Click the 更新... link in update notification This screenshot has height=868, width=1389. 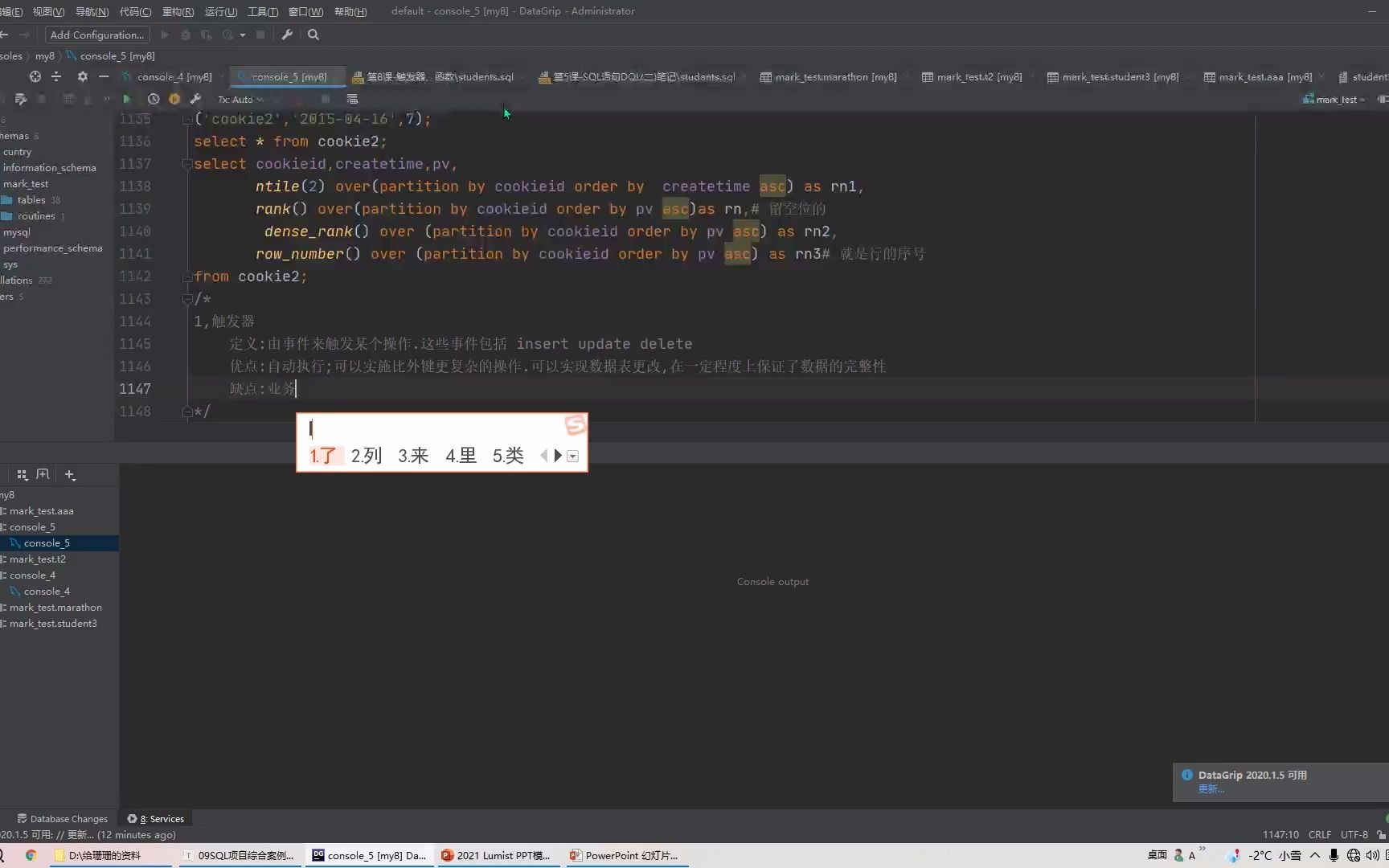pos(1211,788)
